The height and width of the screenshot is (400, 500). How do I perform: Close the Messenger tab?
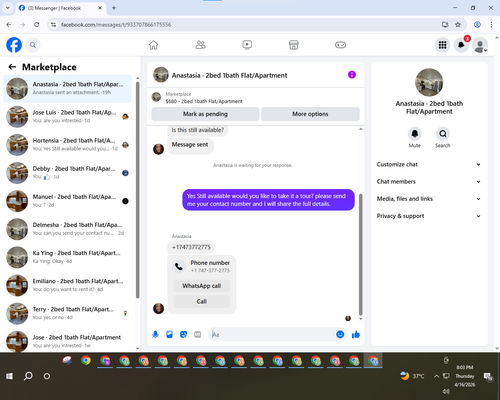[x=100, y=8]
